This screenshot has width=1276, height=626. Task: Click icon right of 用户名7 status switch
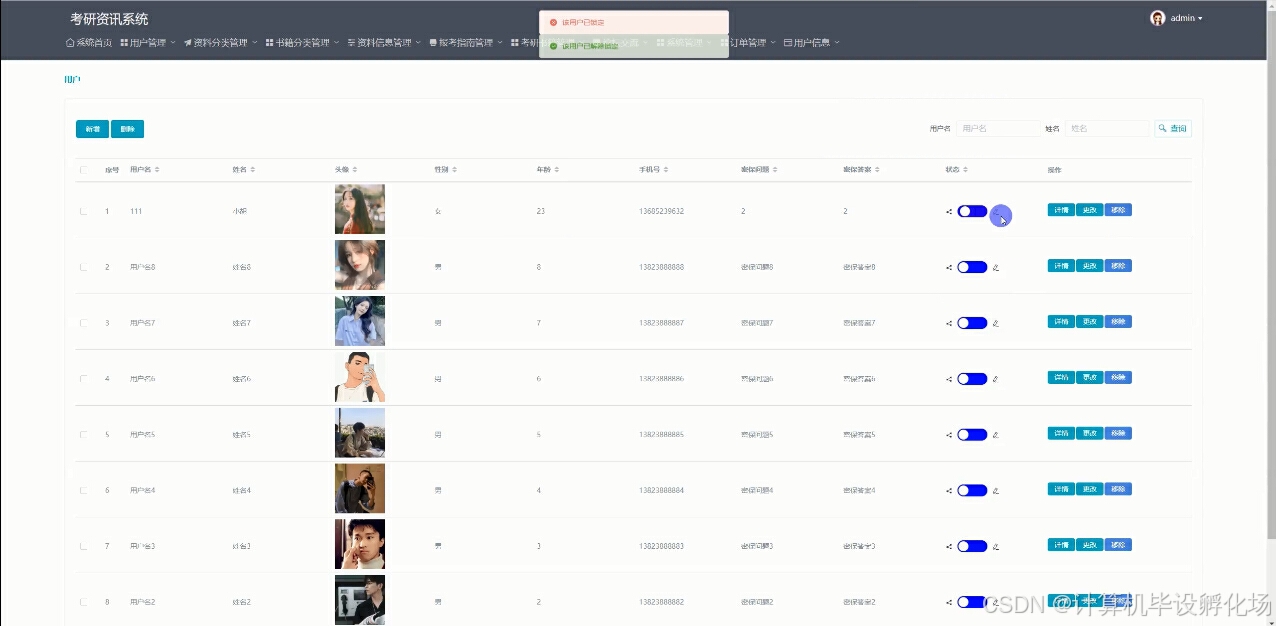point(996,323)
